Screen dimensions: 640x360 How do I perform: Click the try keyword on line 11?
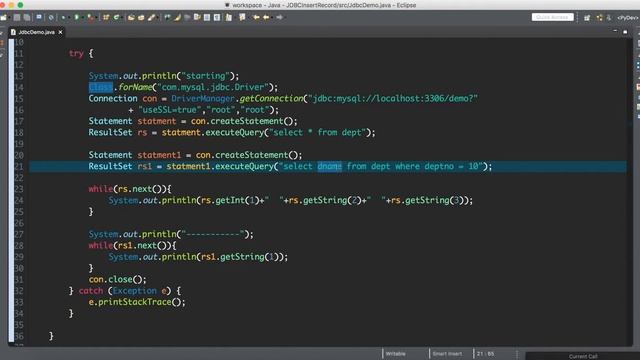click(x=76, y=53)
